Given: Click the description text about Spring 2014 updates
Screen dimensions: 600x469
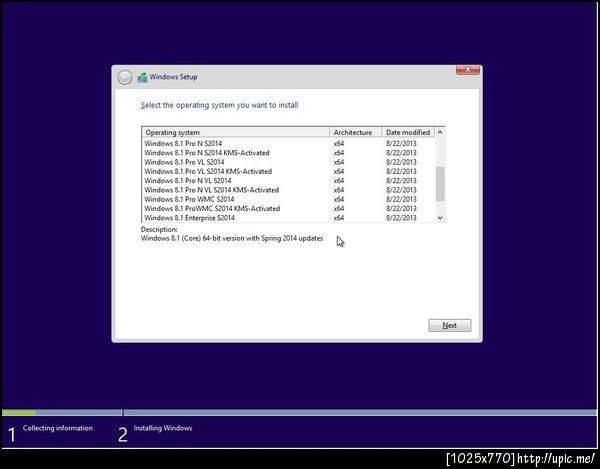Looking at the screenshot, I should (232, 238).
